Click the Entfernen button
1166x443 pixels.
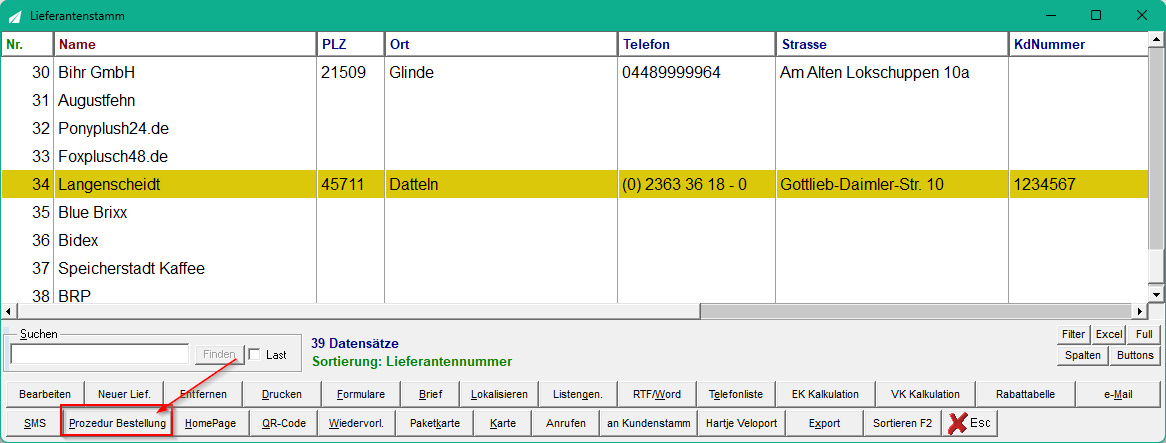pyautogui.click(x=203, y=394)
